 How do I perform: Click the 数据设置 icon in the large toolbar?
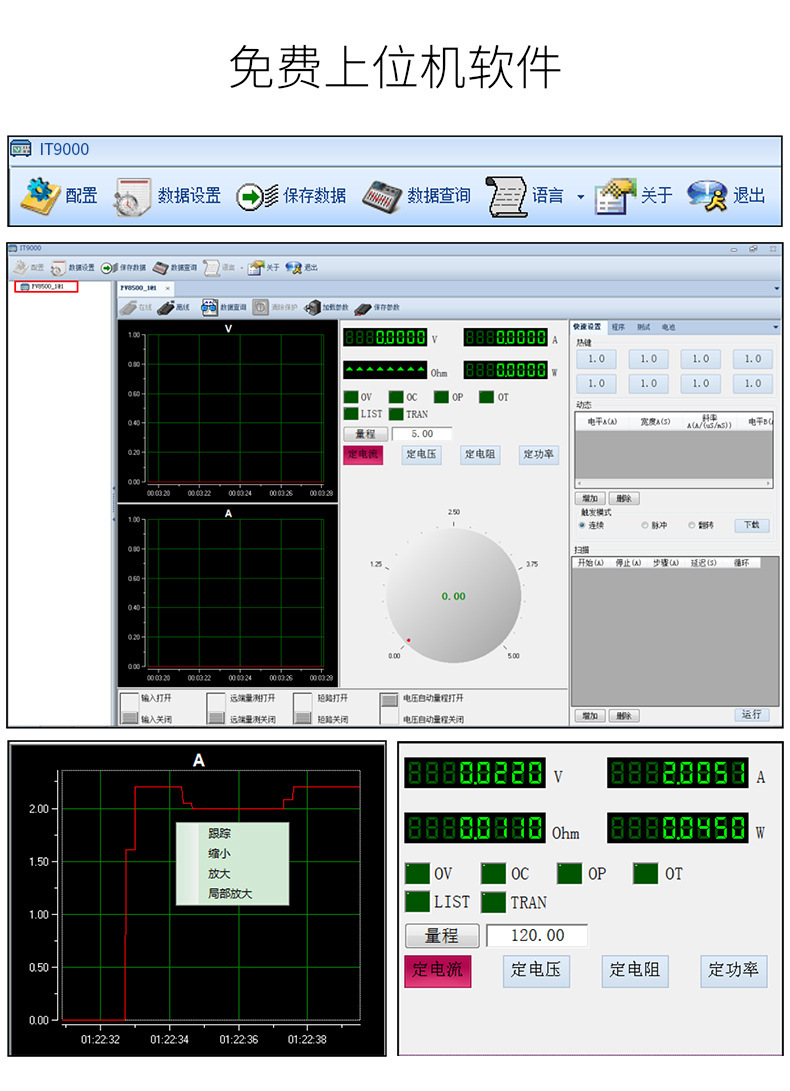pyautogui.click(x=132, y=196)
